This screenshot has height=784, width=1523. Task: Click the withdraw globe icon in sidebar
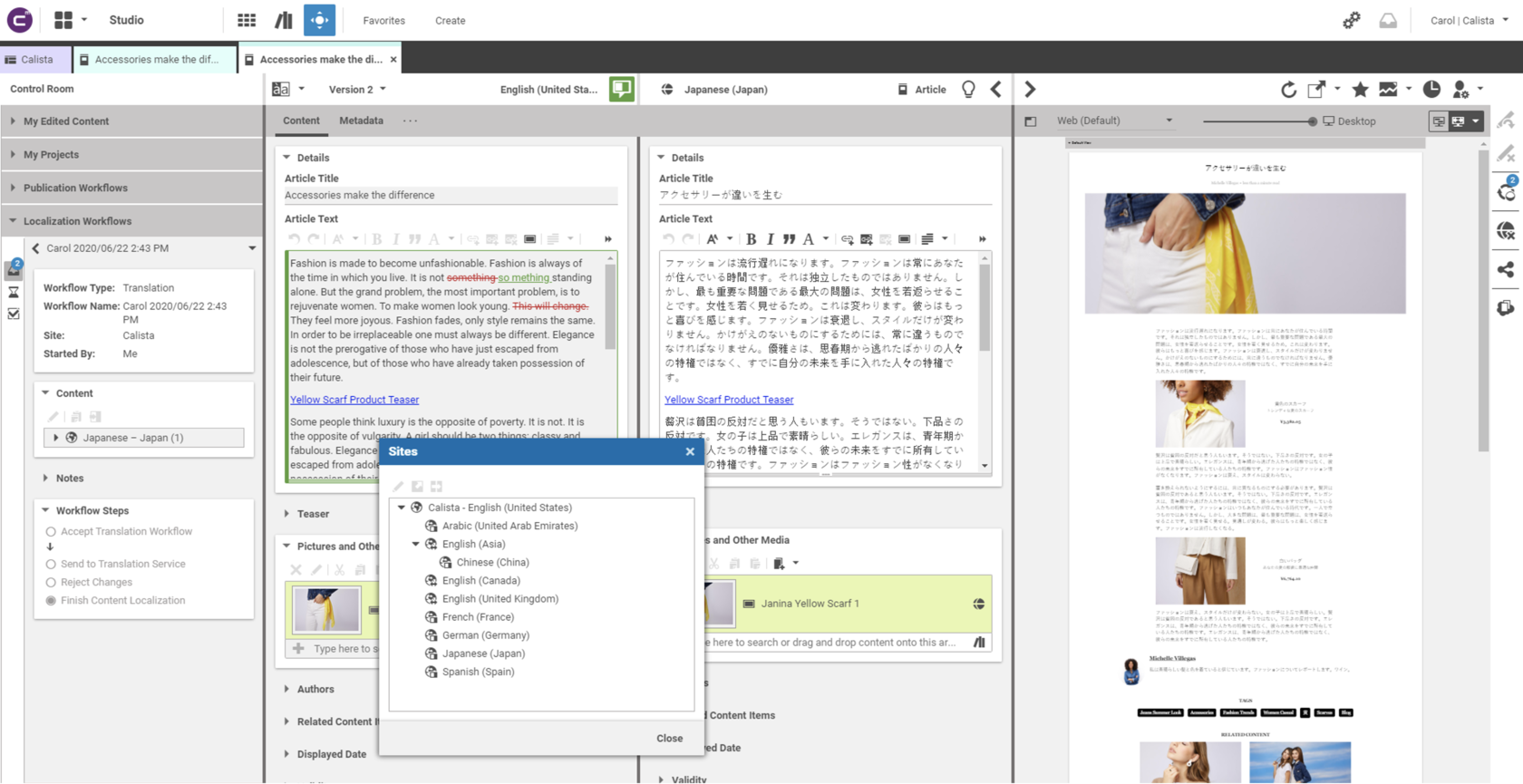[x=1506, y=231]
